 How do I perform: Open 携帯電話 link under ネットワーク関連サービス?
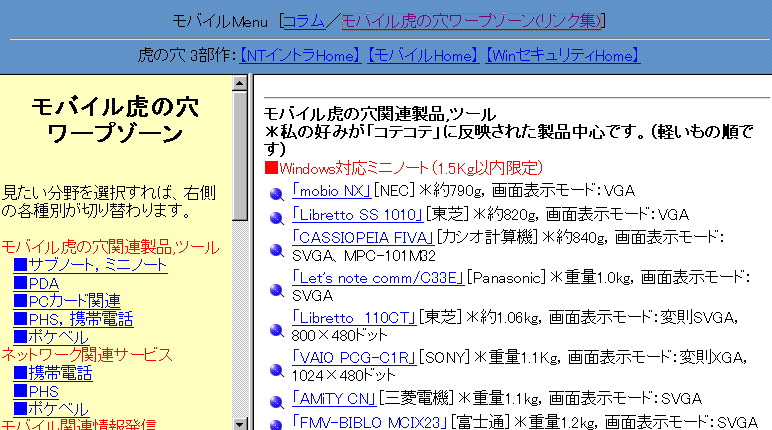tap(53, 373)
